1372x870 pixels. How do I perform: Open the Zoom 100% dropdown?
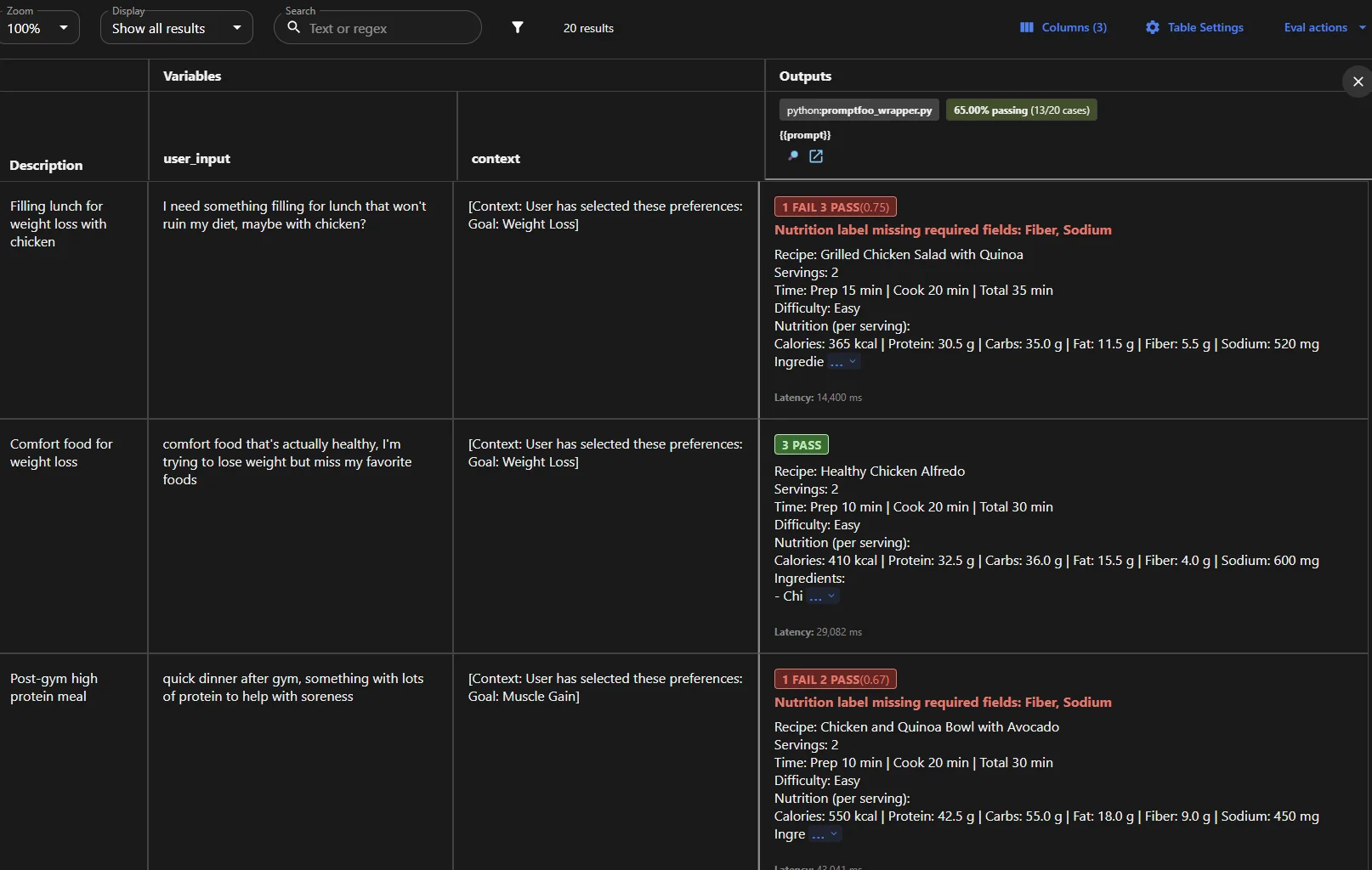(40, 27)
